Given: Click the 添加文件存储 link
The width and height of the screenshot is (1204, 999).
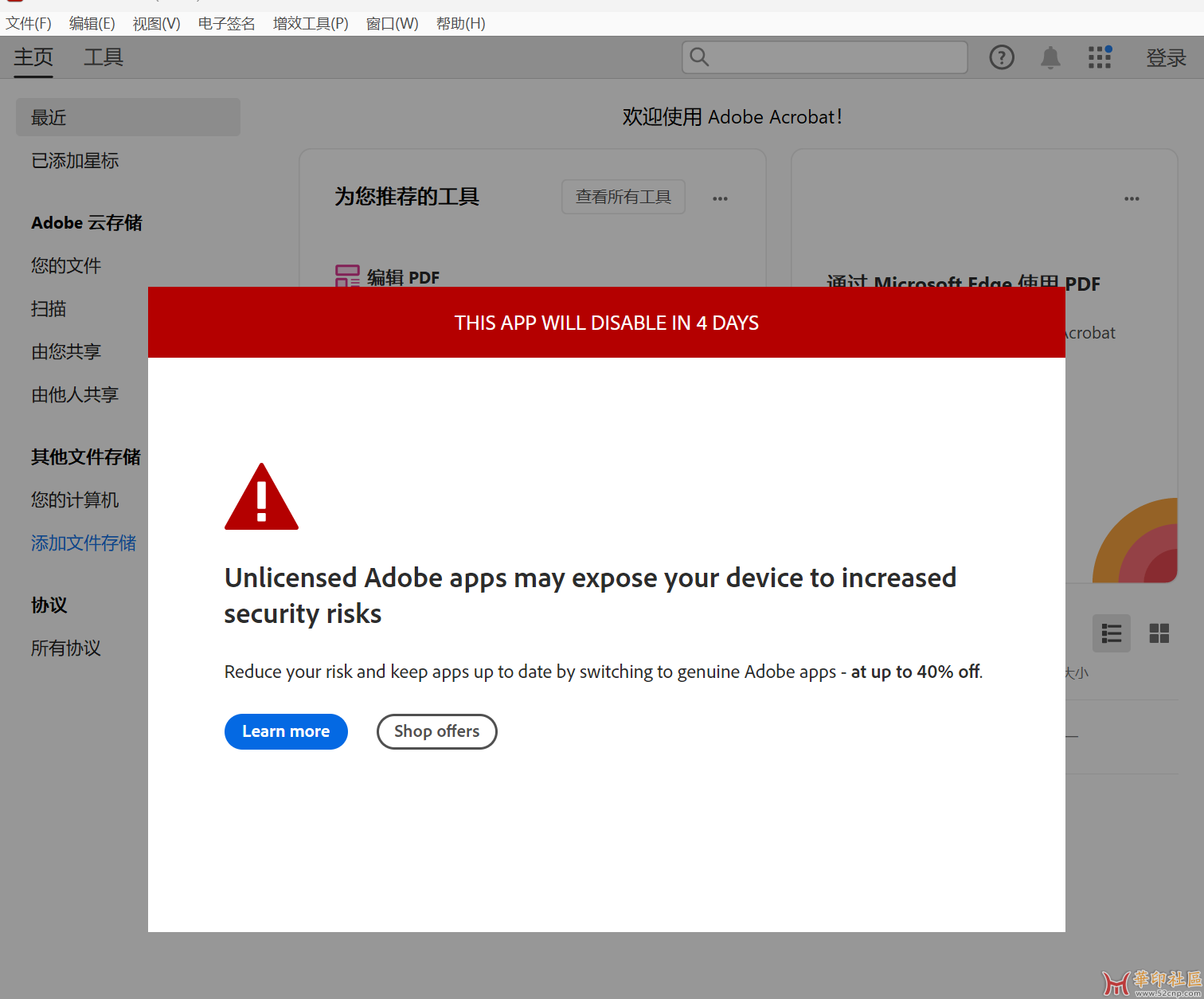Looking at the screenshot, I should tap(84, 543).
